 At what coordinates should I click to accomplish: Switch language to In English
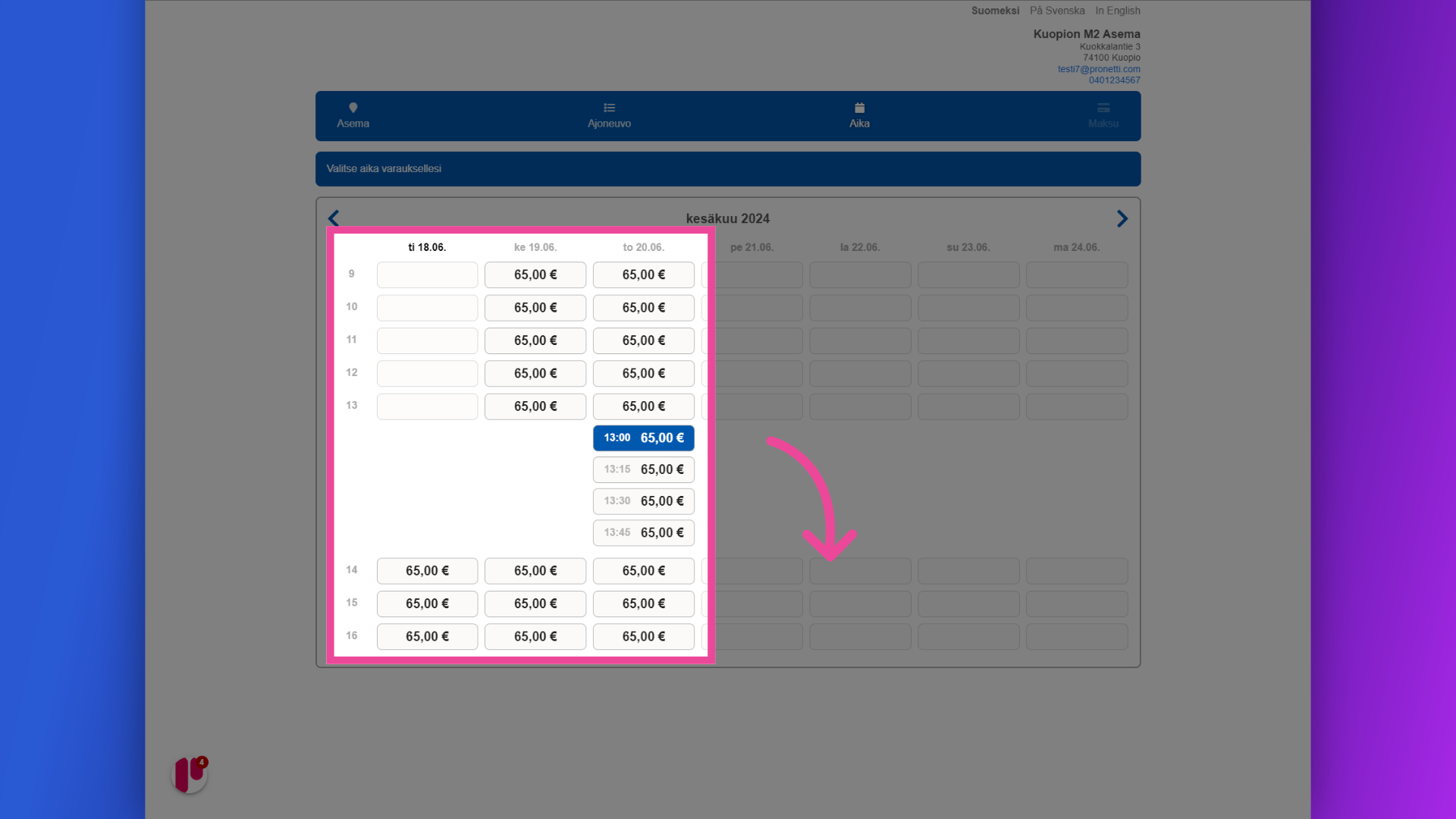click(1118, 11)
